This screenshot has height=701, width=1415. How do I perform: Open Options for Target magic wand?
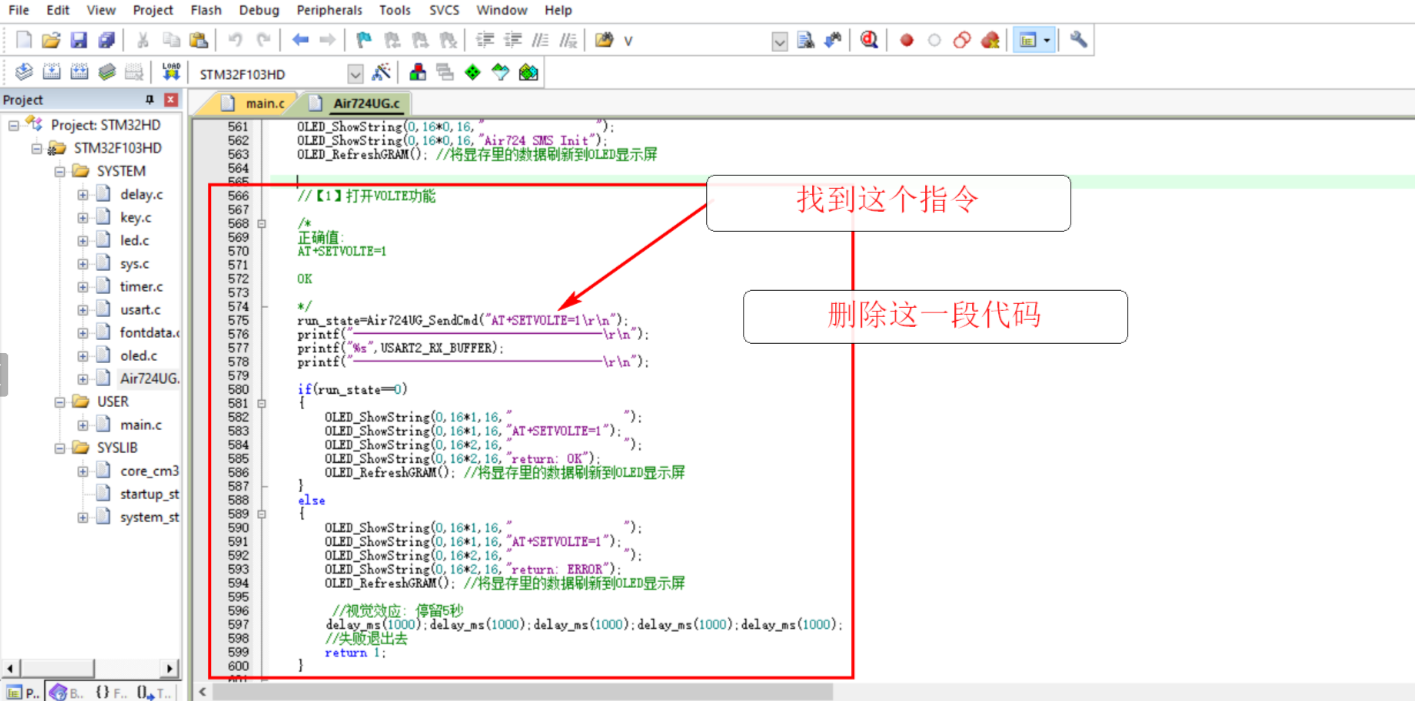[381, 72]
